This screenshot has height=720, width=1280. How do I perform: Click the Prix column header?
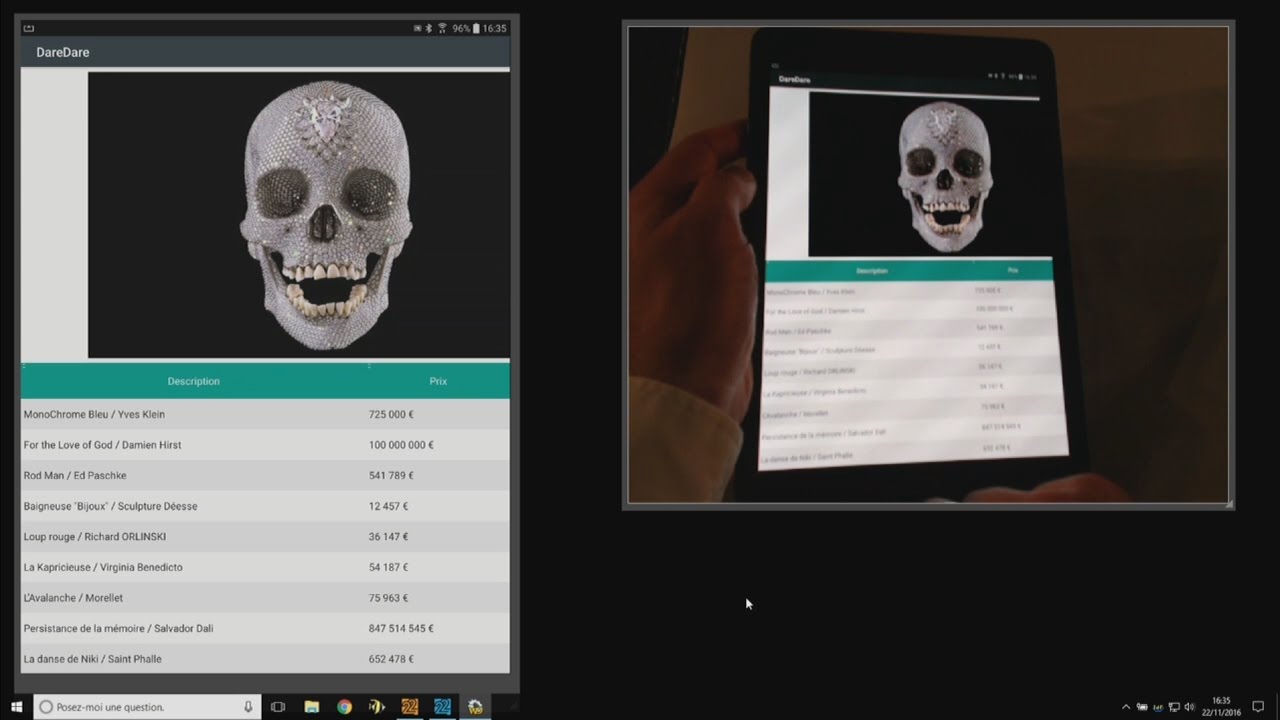click(438, 381)
